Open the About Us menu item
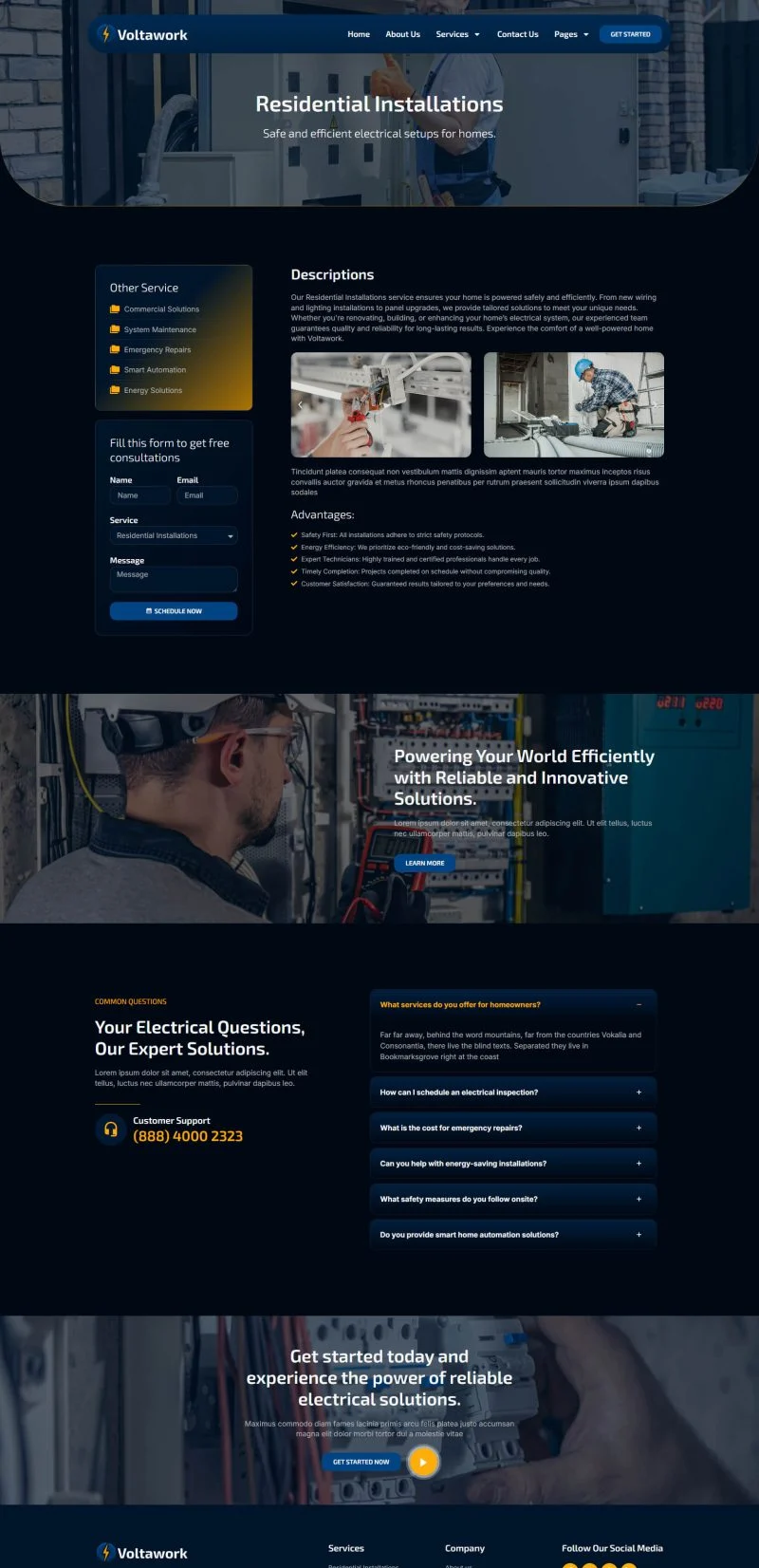 tap(402, 34)
